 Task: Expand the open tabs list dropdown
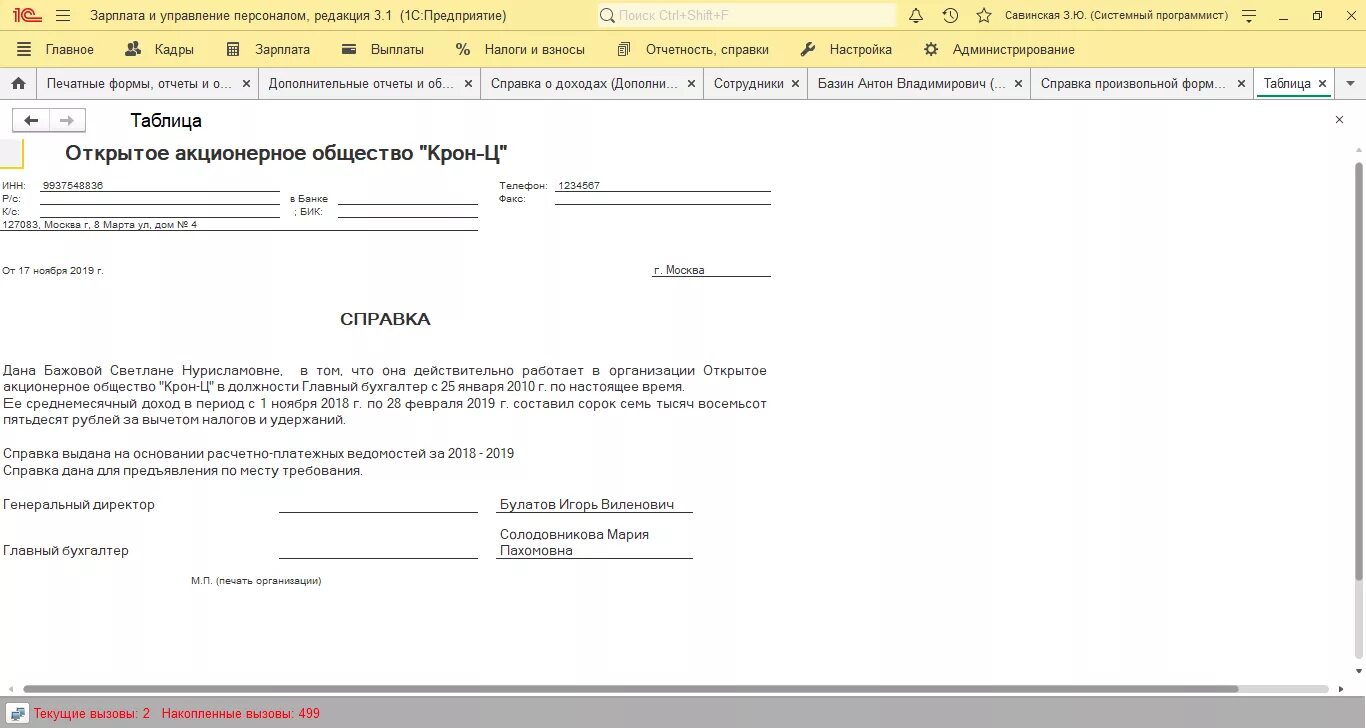[x=1349, y=84]
